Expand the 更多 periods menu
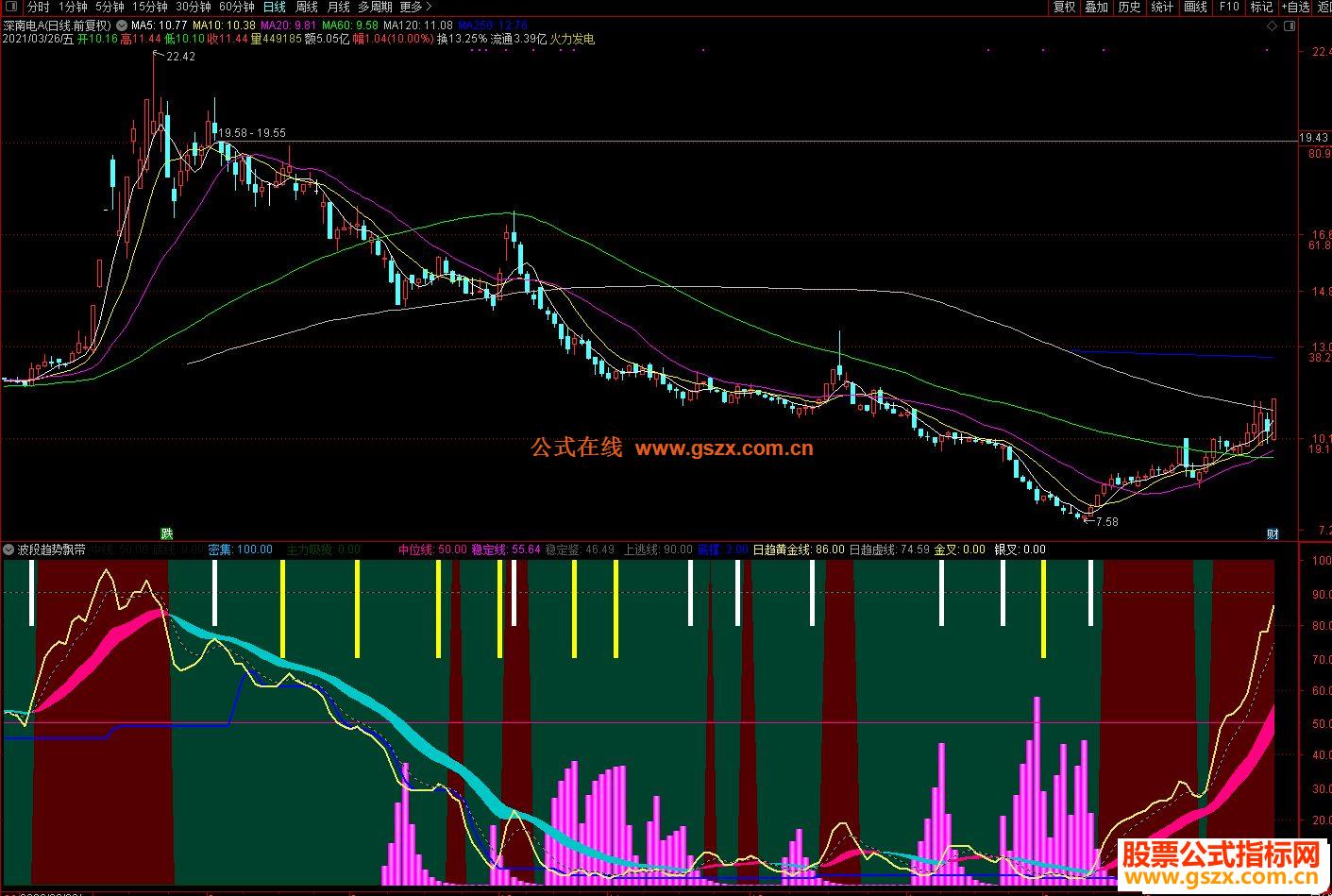1332x896 pixels. (x=415, y=7)
